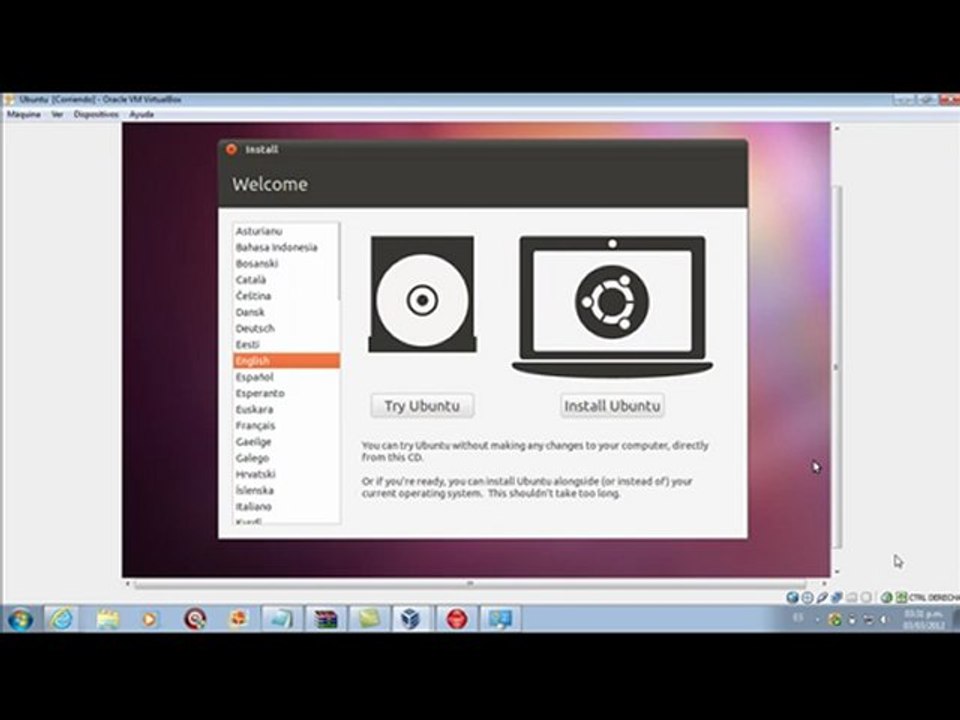Viewport: 960px width, 720px height.
Task: Open the Ver menu
Action: pyautogui.click(x=57, y=114)
